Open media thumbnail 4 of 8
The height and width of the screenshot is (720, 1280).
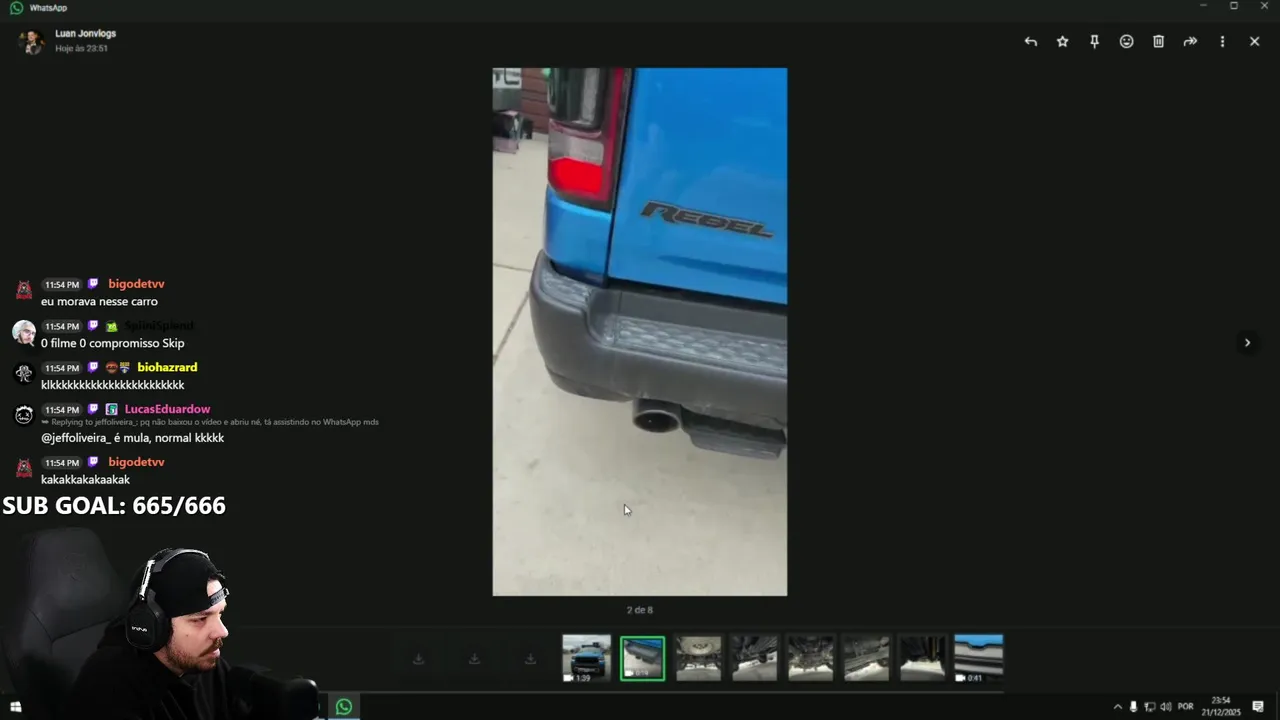point(754,658)
